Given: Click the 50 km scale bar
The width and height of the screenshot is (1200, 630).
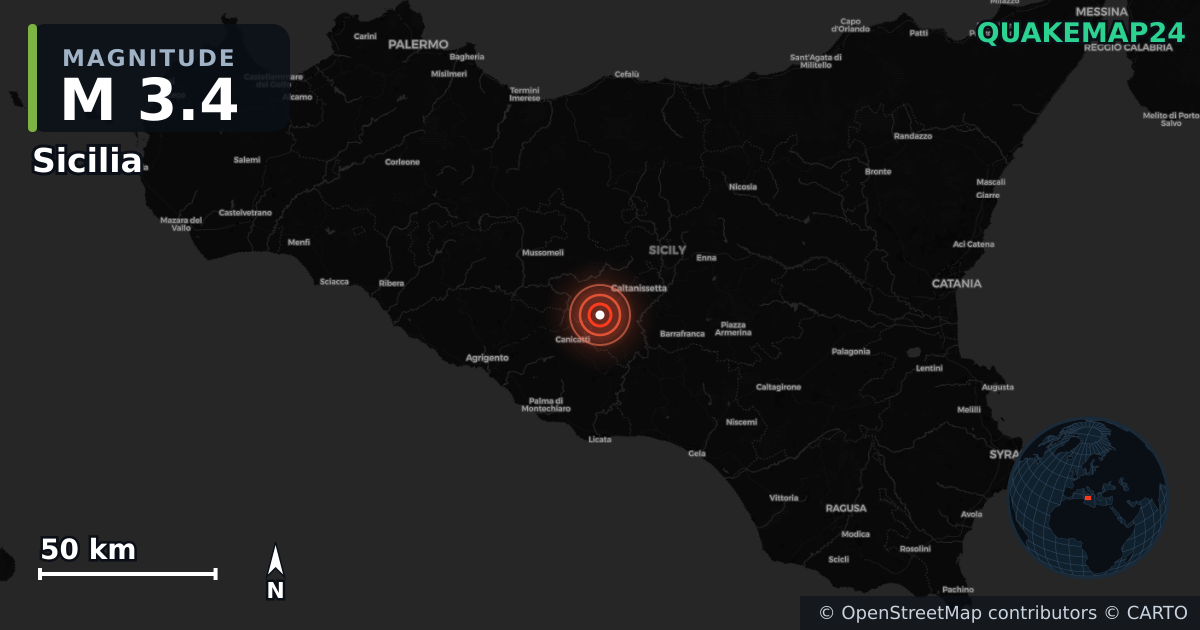Looking at the screenshot, I should click(127, 573).
